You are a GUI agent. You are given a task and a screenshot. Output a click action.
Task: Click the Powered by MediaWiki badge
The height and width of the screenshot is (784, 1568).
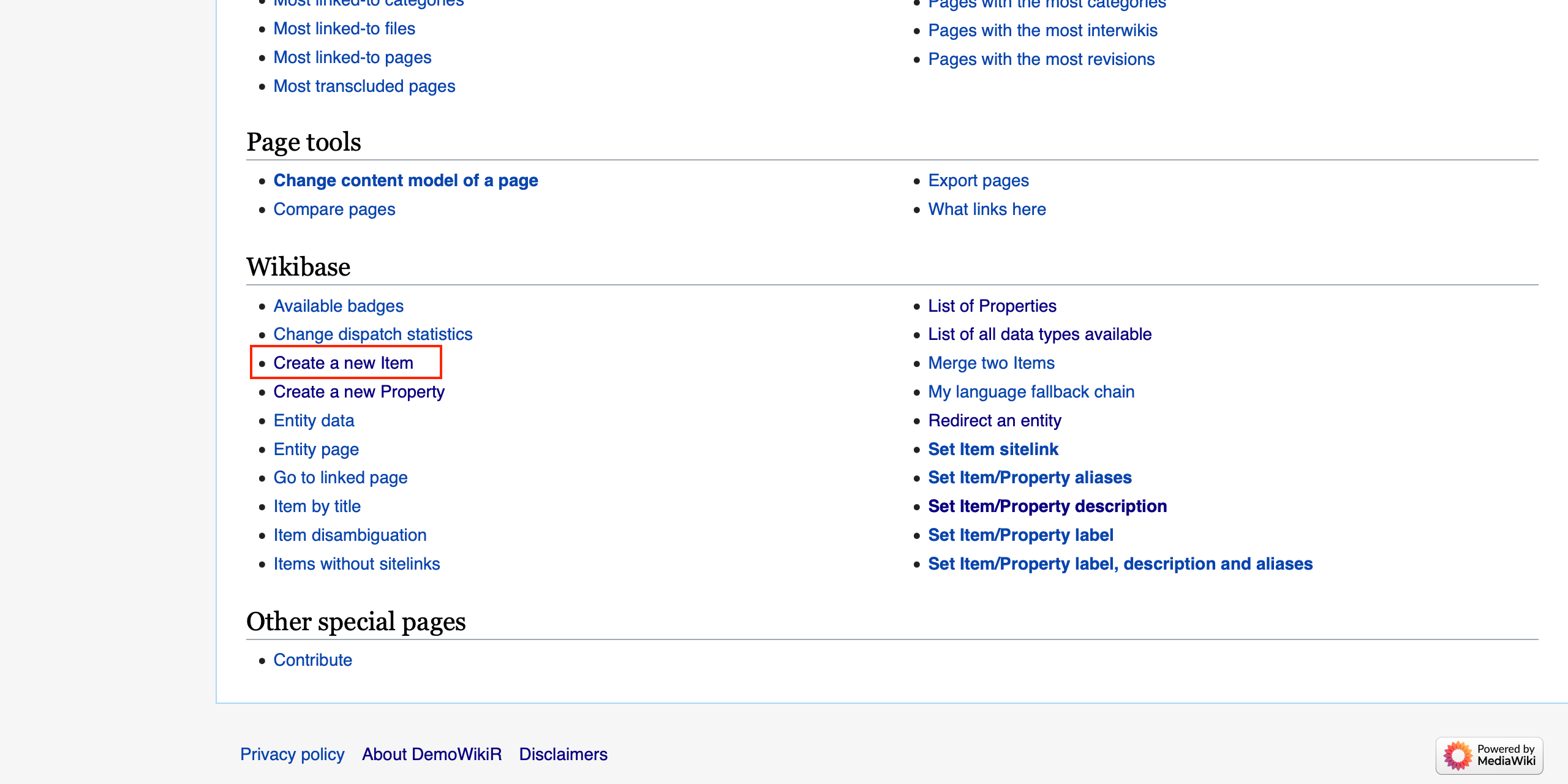coord(1488,755)
